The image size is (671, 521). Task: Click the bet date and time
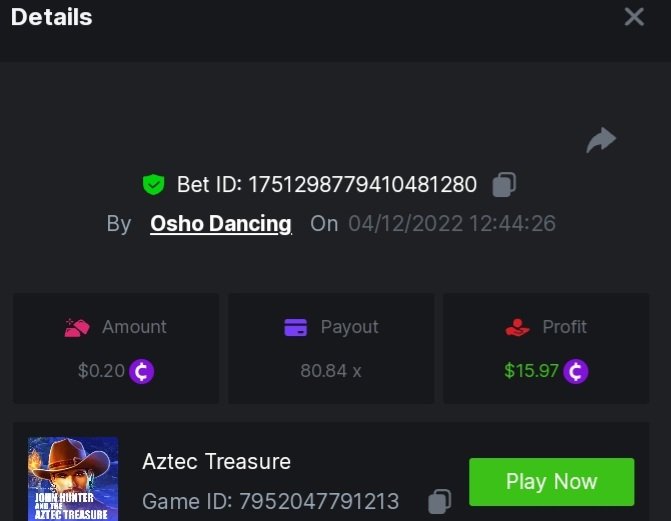coord(452,223)
